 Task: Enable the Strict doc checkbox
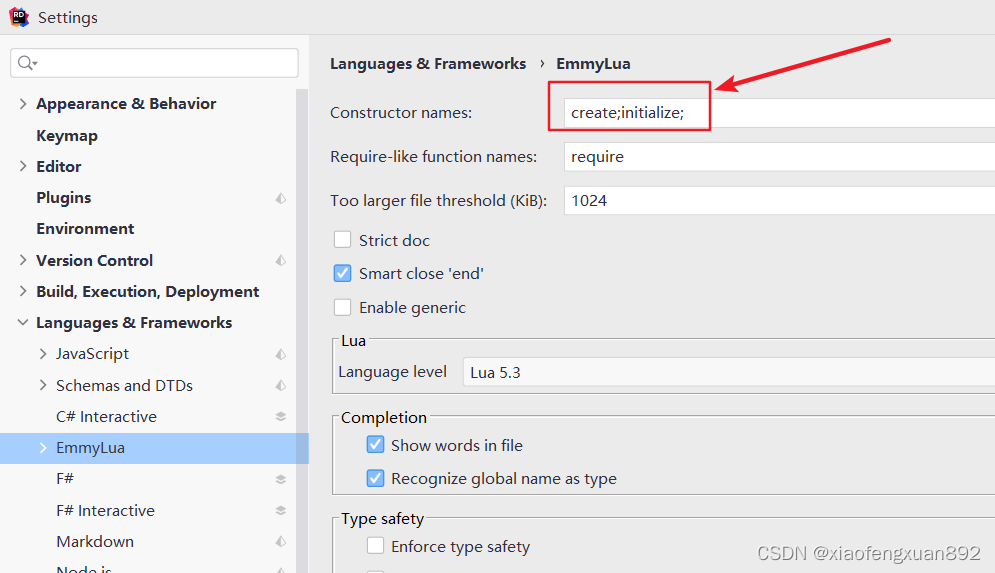pyautogui.click(x=342, y=240)
